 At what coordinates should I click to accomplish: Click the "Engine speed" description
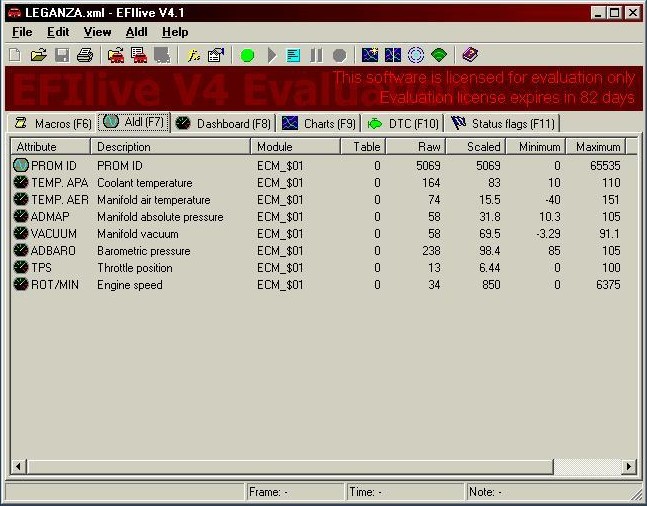130,285
